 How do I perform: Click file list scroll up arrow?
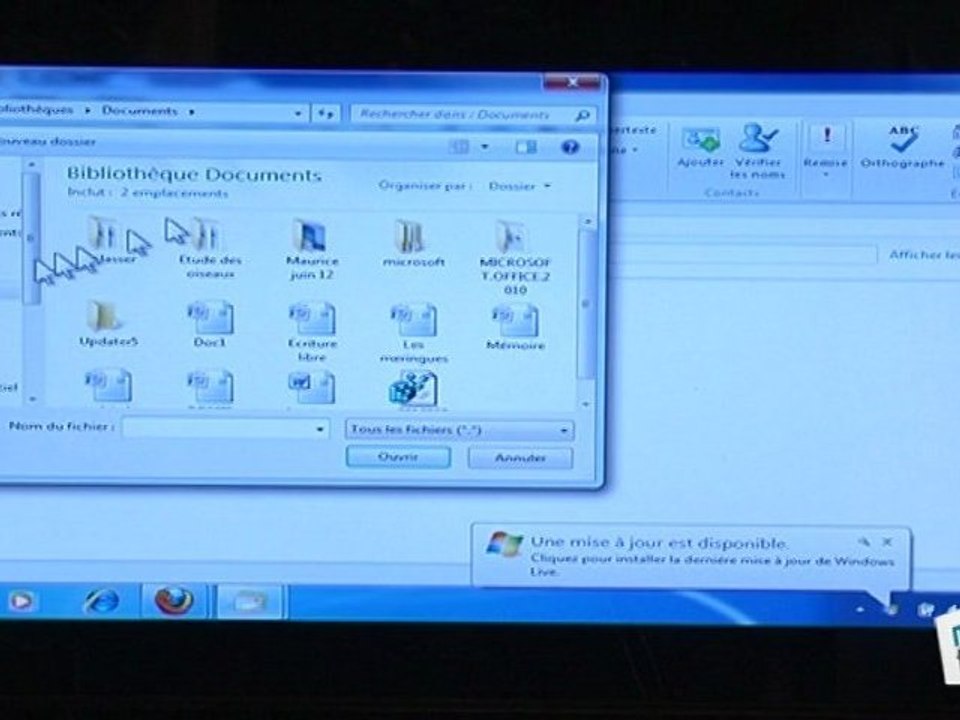(x=587, y=221)
